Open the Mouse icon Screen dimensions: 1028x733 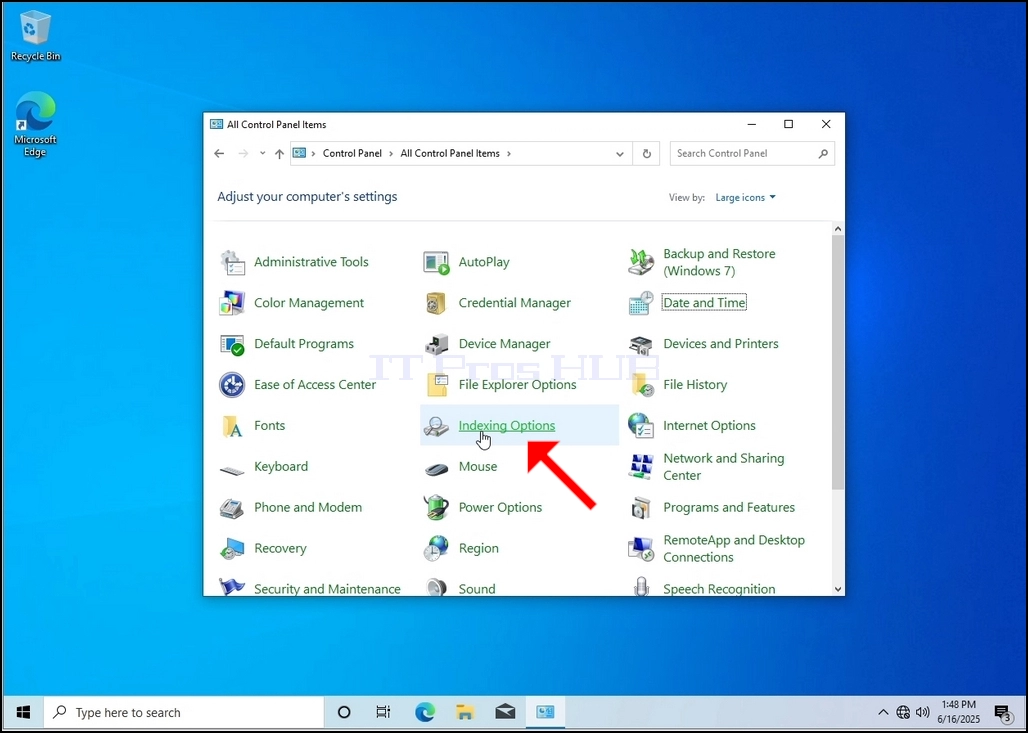point(437,468)
